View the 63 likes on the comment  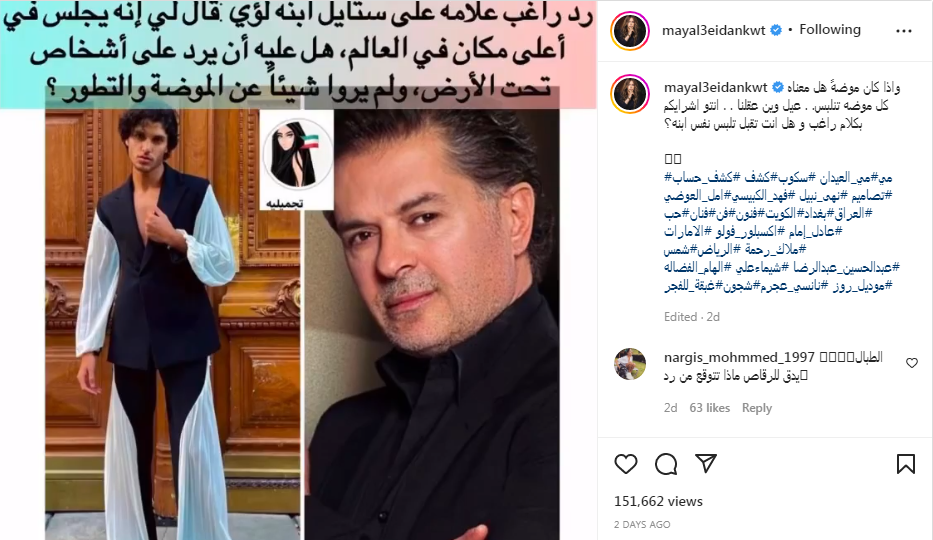[709, 408]
